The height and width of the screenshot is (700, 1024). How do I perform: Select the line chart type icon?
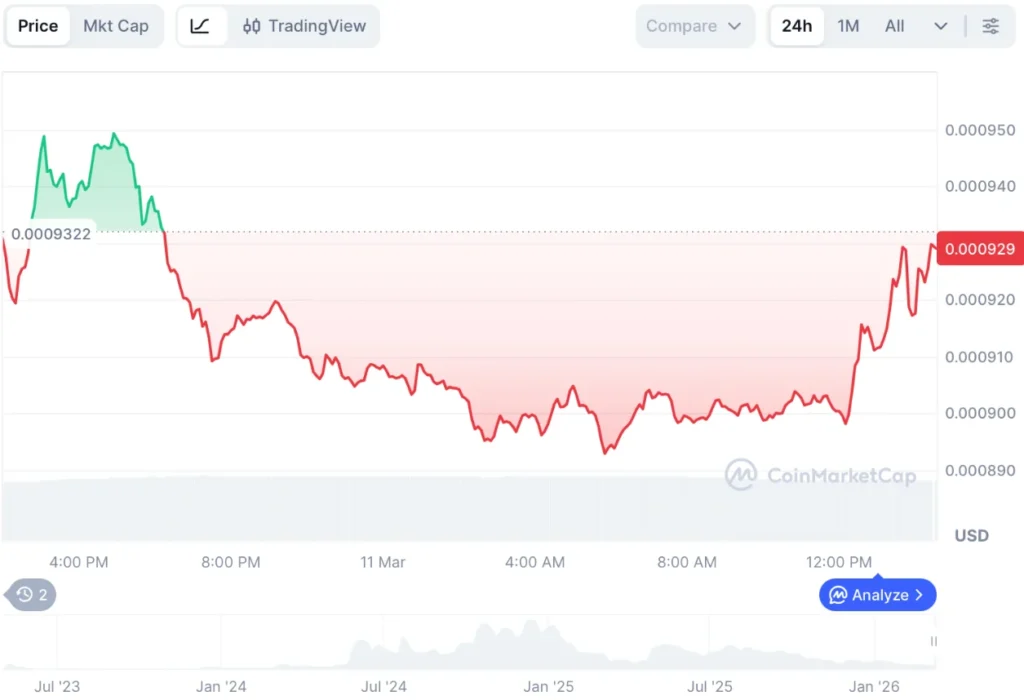201,26
